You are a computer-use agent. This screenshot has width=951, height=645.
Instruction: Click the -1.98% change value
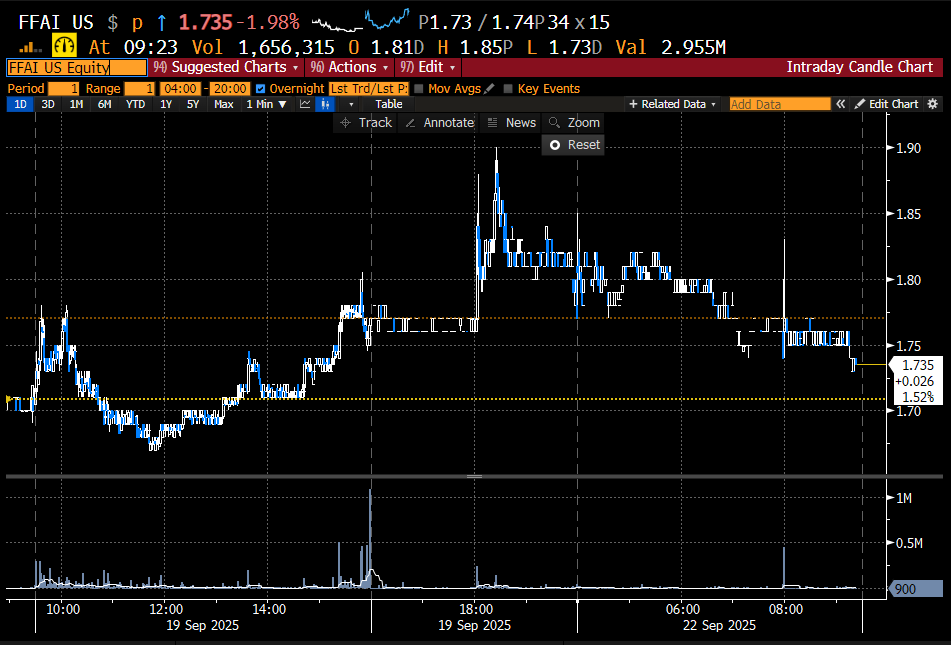[x=267, y=22]
